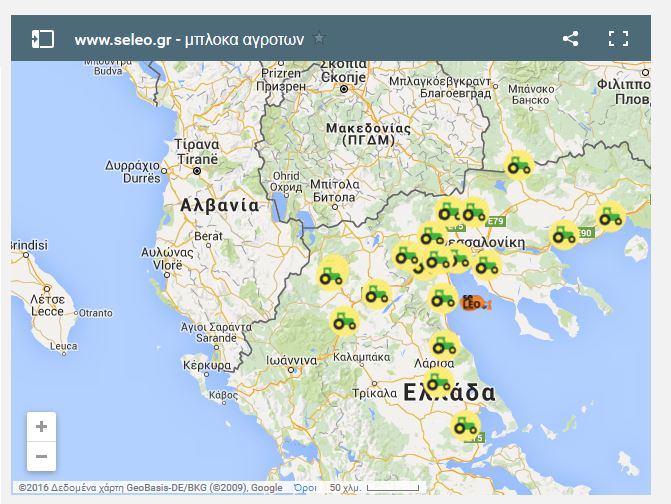Click the Berat town label
Screen dimensions: 671x504
pos(208,236)
